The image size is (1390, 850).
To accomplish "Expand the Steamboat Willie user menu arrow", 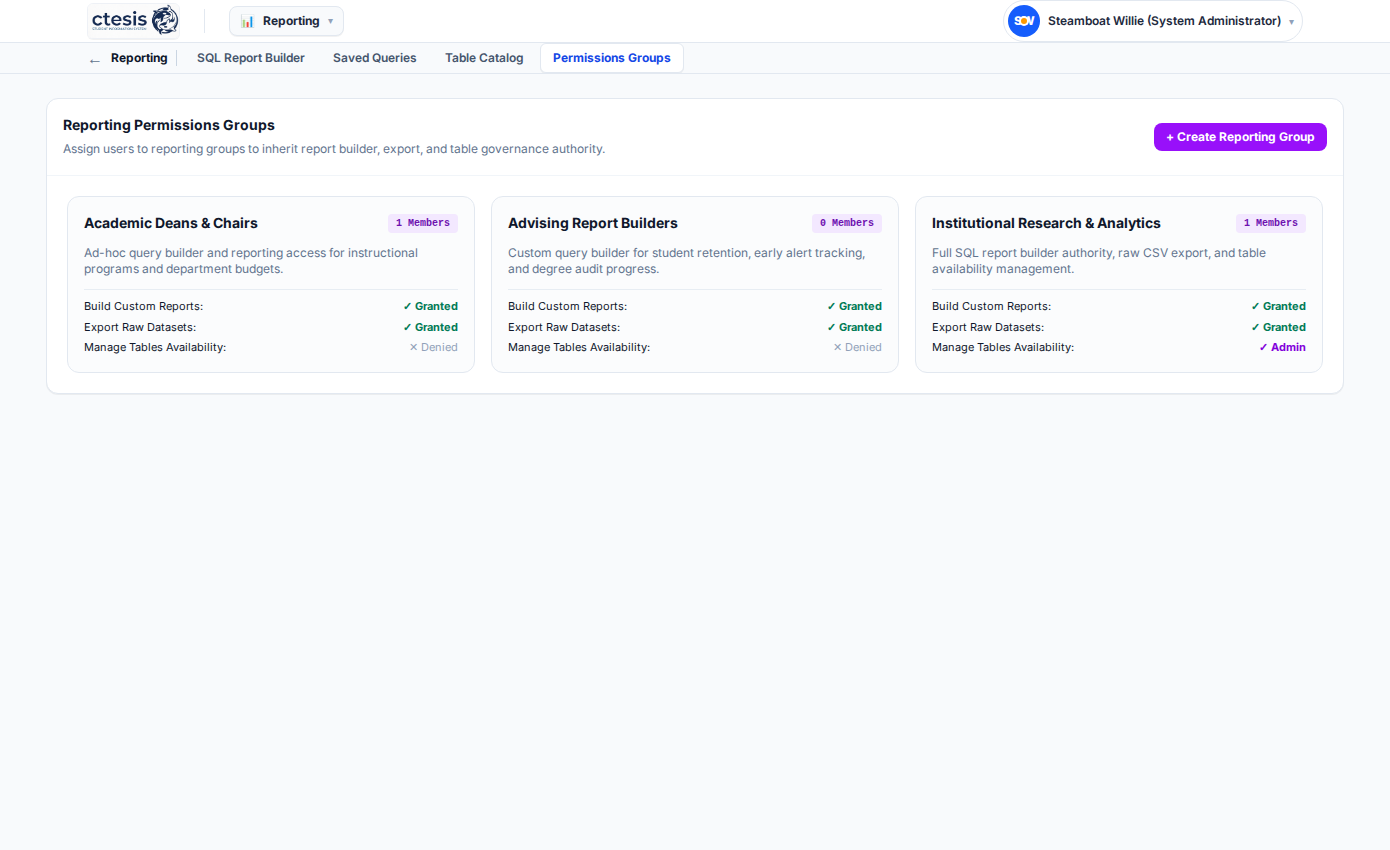I will click(1291, 22).
